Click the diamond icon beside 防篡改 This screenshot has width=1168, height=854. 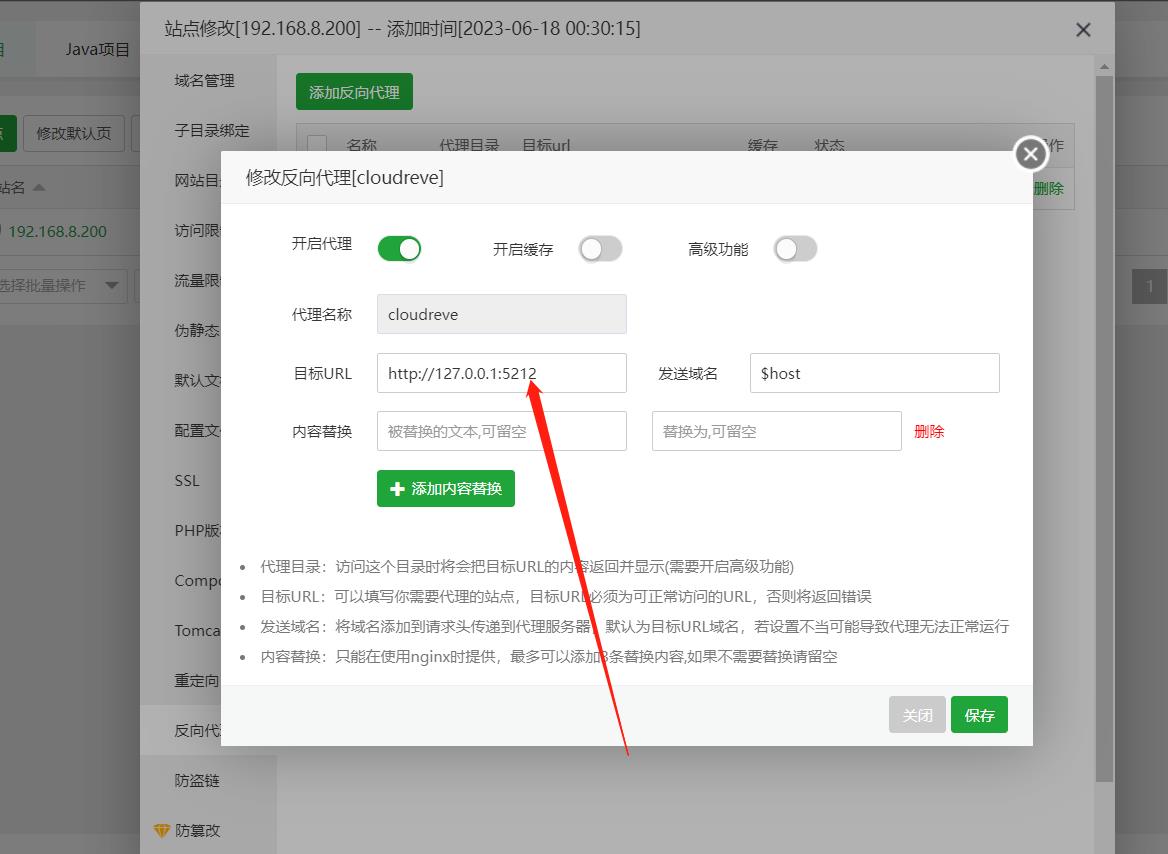pyautogui.click(x=162, y=830)
